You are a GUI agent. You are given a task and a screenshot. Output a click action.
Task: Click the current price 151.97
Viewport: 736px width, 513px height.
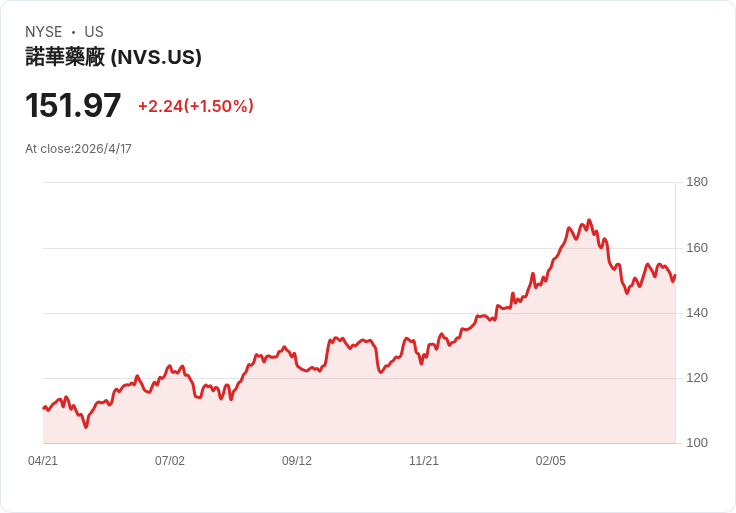coord(73,105)
